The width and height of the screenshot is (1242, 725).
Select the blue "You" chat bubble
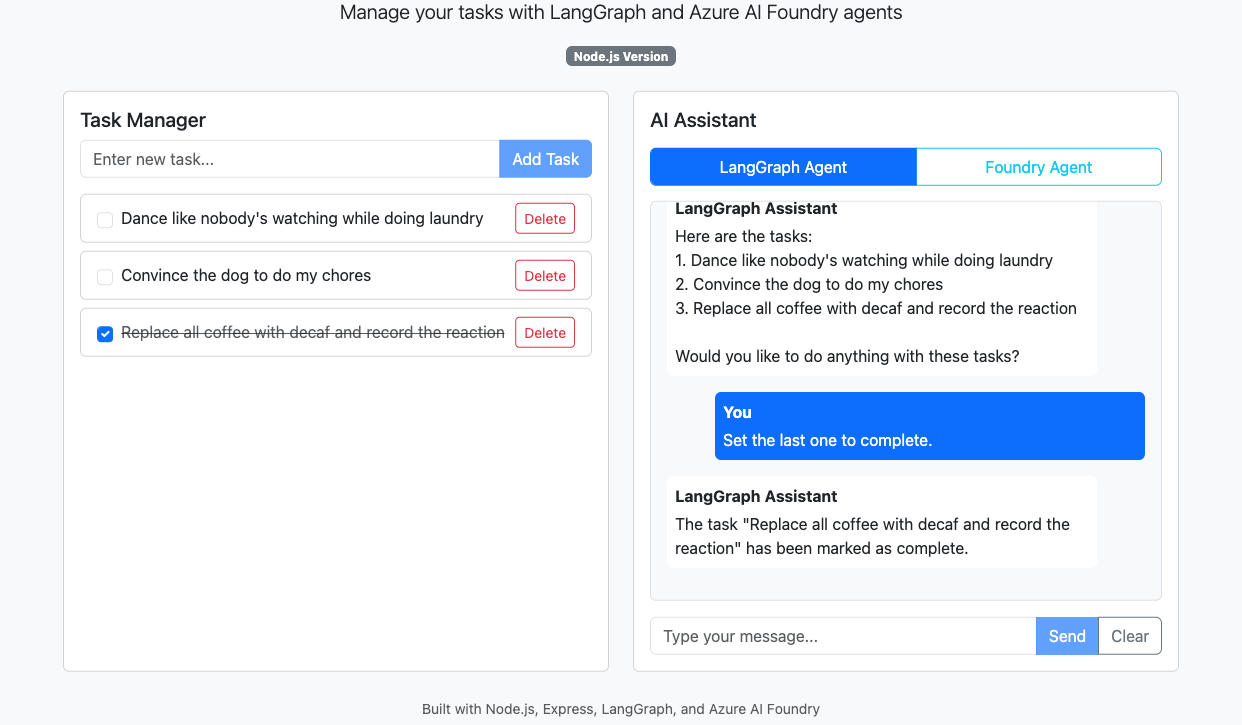click(929, 426)
